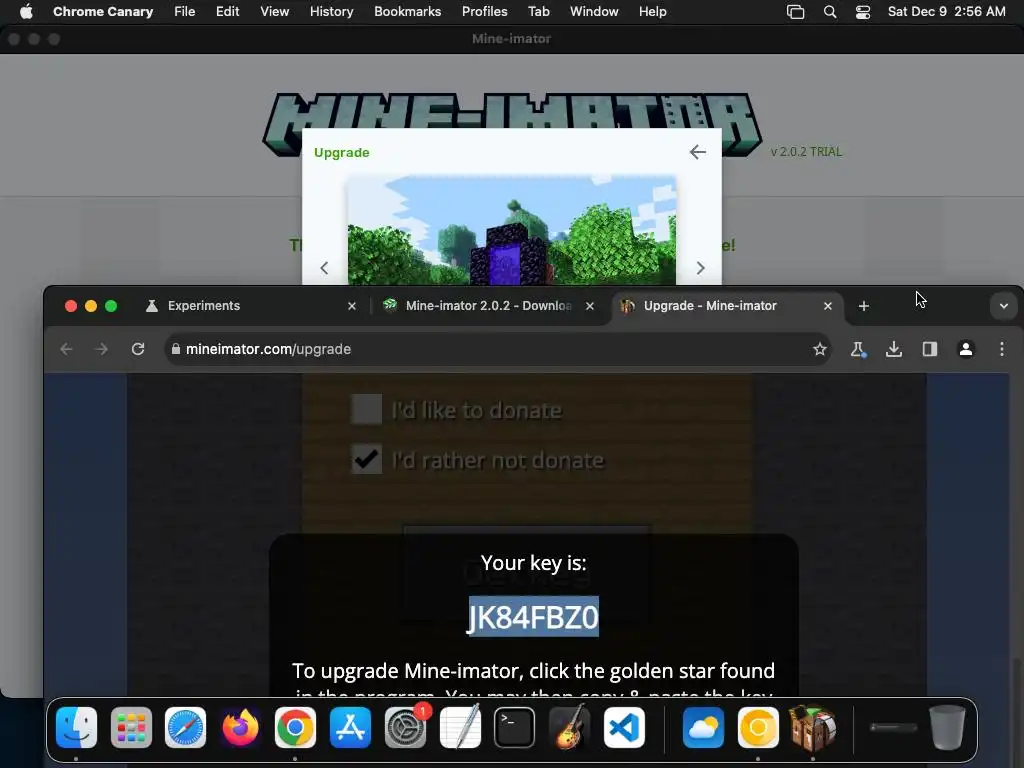
Task: Click the address bar URL mineimator.com/upgrade
Action: (268, 349)
